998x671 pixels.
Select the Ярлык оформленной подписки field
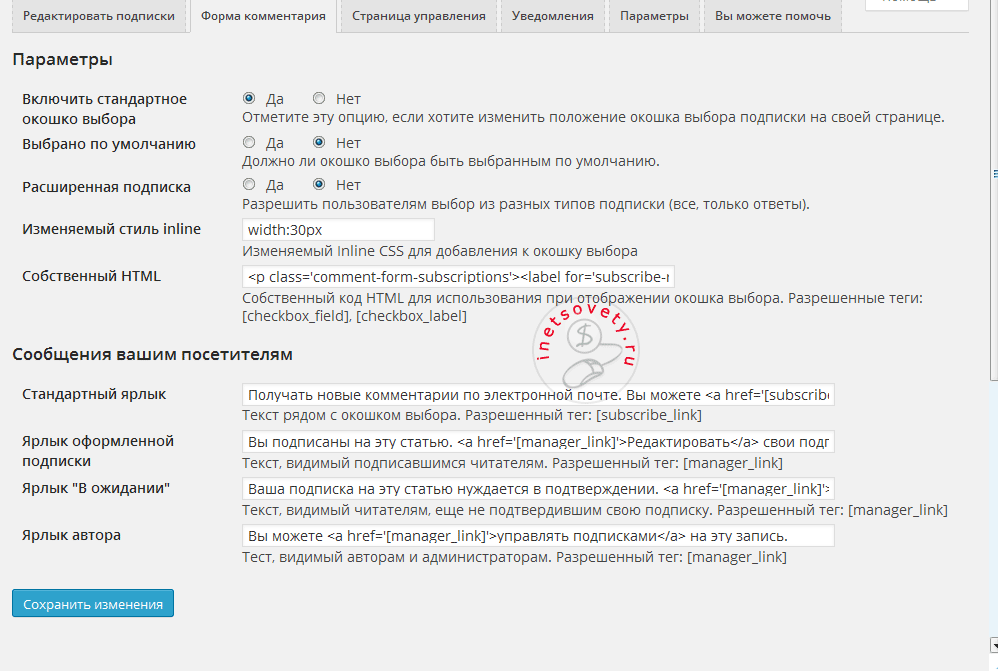click(x=537, y=442)
